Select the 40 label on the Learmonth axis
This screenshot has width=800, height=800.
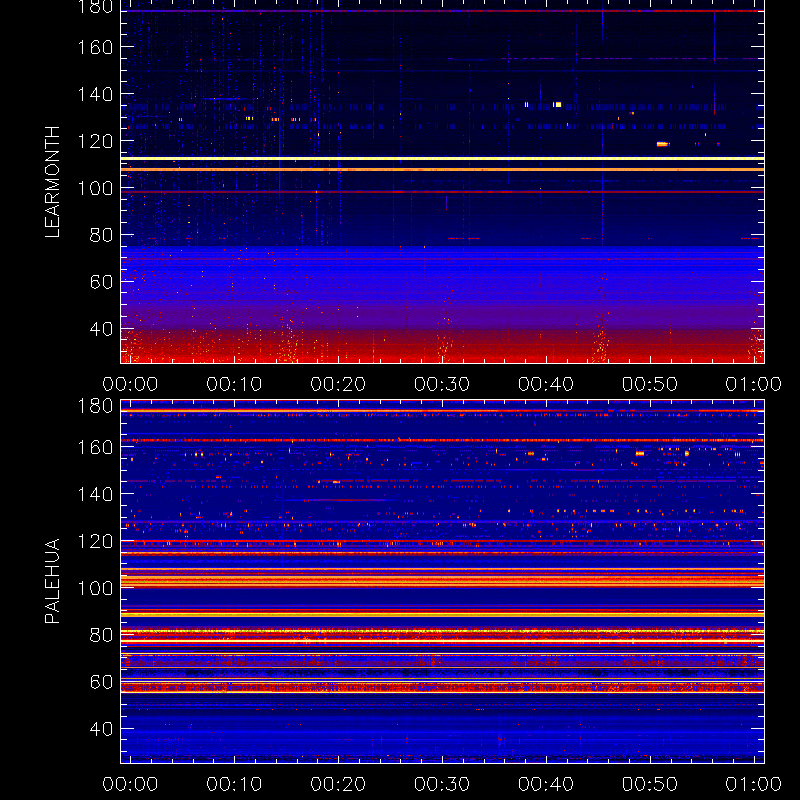[101, 329]
